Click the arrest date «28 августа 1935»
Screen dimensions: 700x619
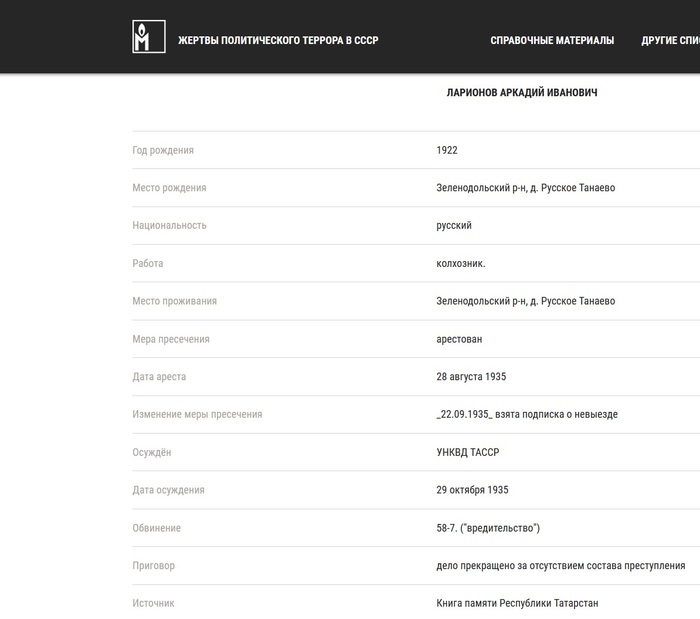click(471, 377)
